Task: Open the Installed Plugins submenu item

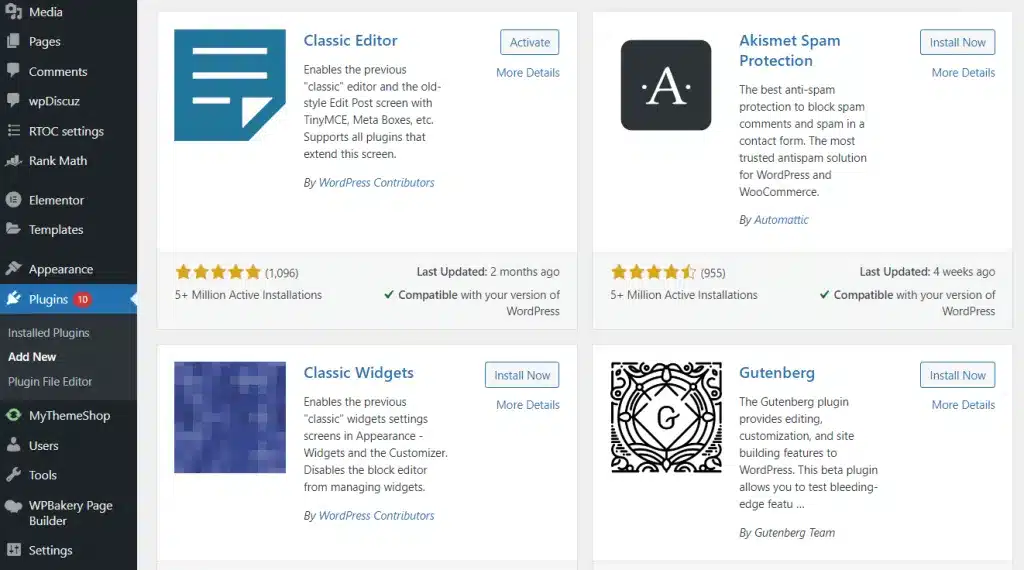Action: 49,333
